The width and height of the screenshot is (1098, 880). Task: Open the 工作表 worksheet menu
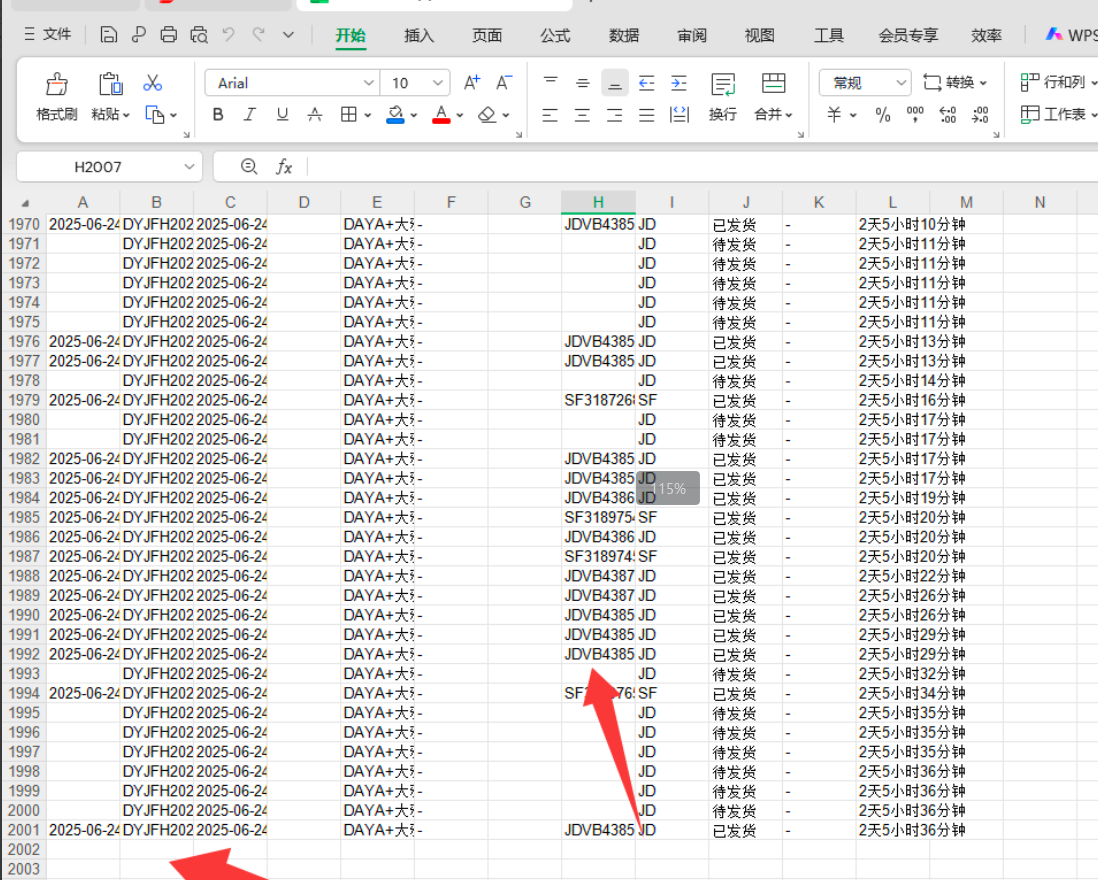pyautogui.click(x=1057, y=113)
